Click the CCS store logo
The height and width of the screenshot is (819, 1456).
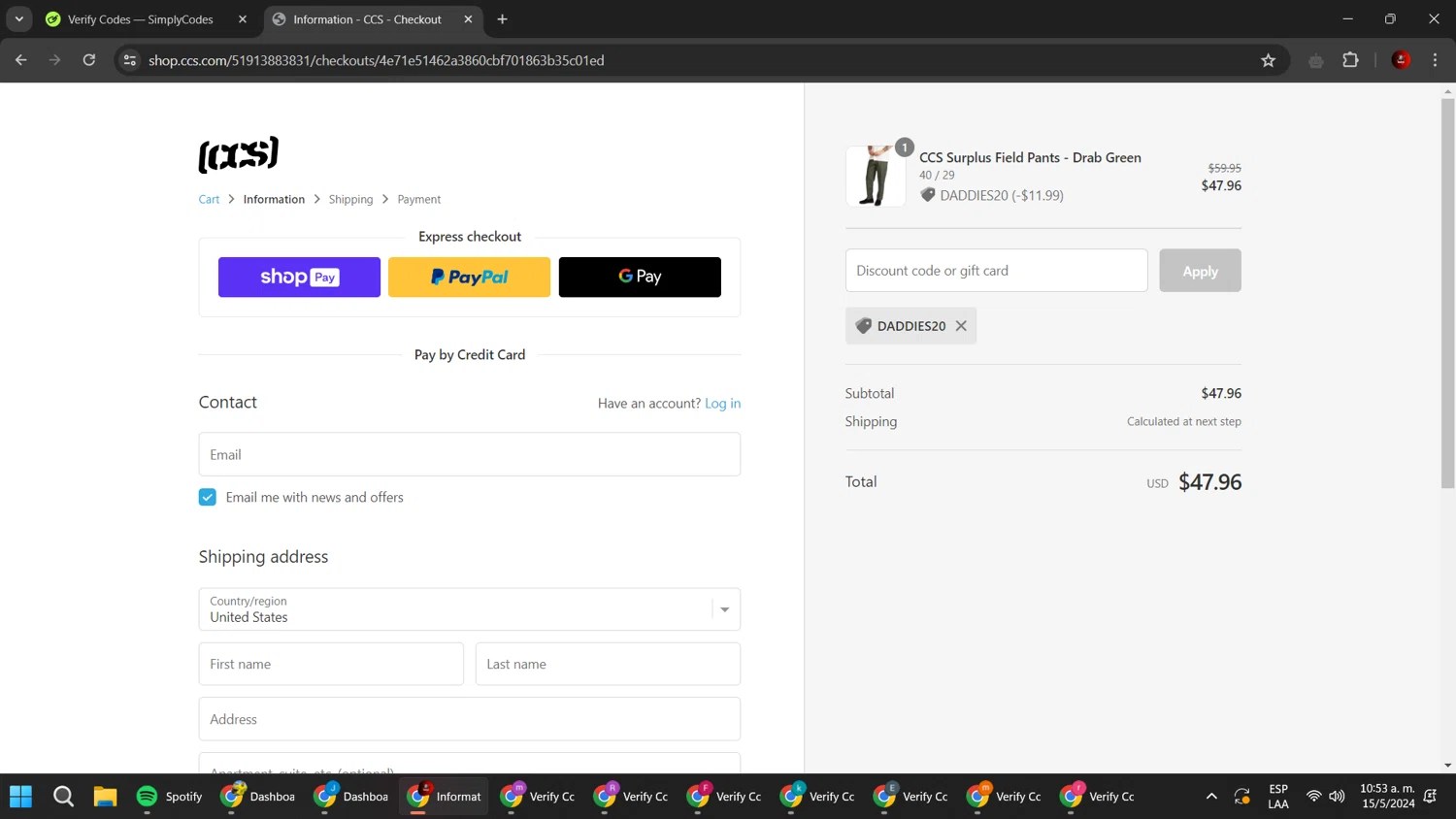[239, 154]
